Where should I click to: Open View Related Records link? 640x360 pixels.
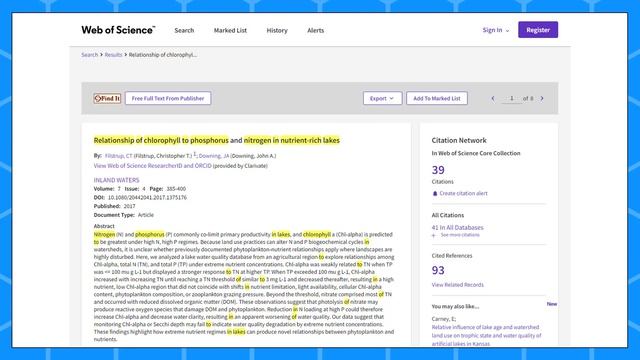(x=458, y=285)
